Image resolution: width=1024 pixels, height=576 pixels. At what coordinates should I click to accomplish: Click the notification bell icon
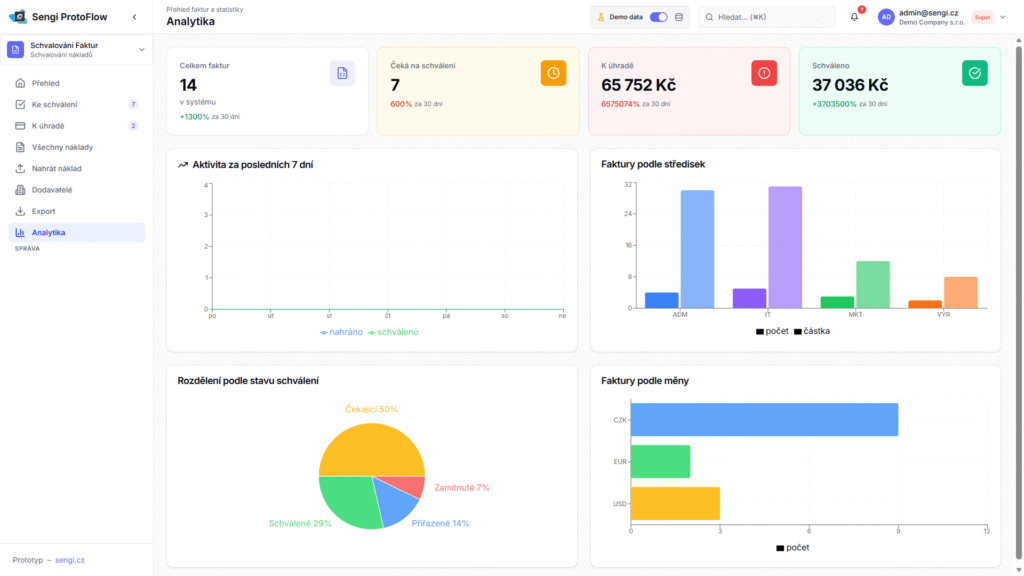[854, 17]
